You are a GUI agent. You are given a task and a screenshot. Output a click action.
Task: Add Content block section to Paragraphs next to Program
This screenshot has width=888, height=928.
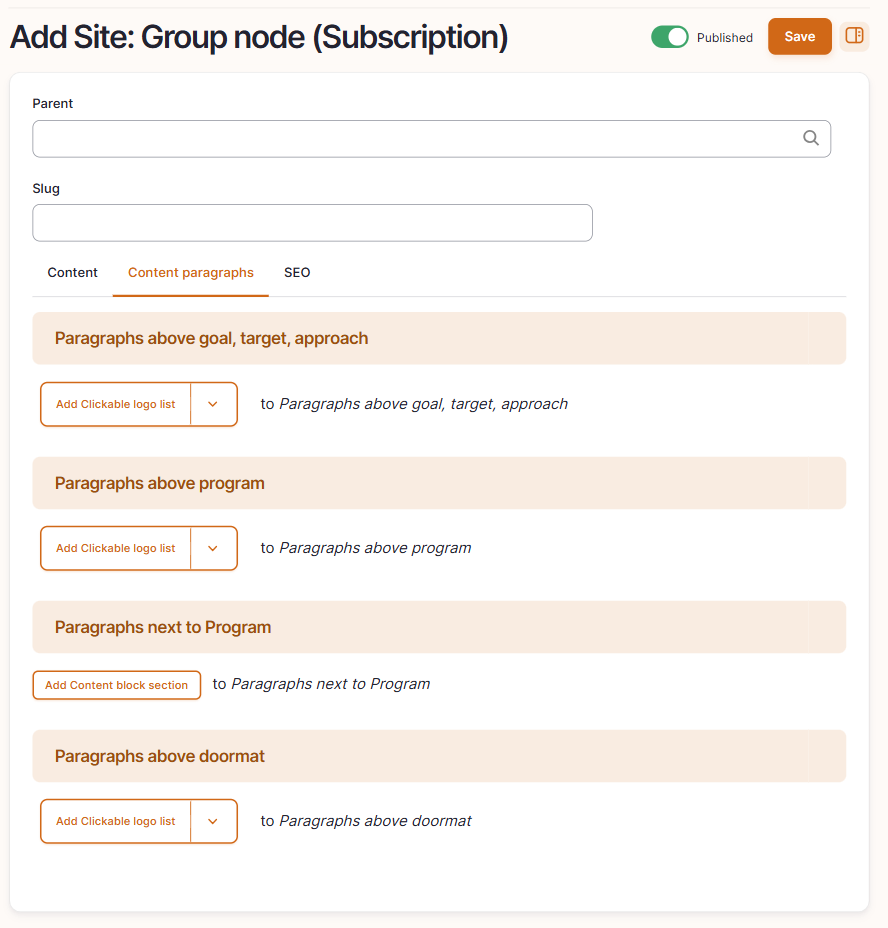click(x=117, y=685)
